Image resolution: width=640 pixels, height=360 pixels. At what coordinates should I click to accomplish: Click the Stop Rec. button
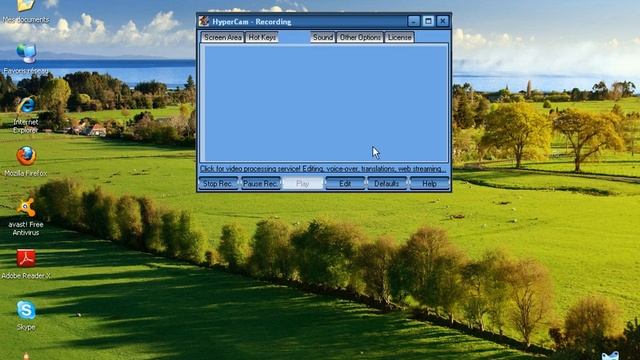click(218, 184)
